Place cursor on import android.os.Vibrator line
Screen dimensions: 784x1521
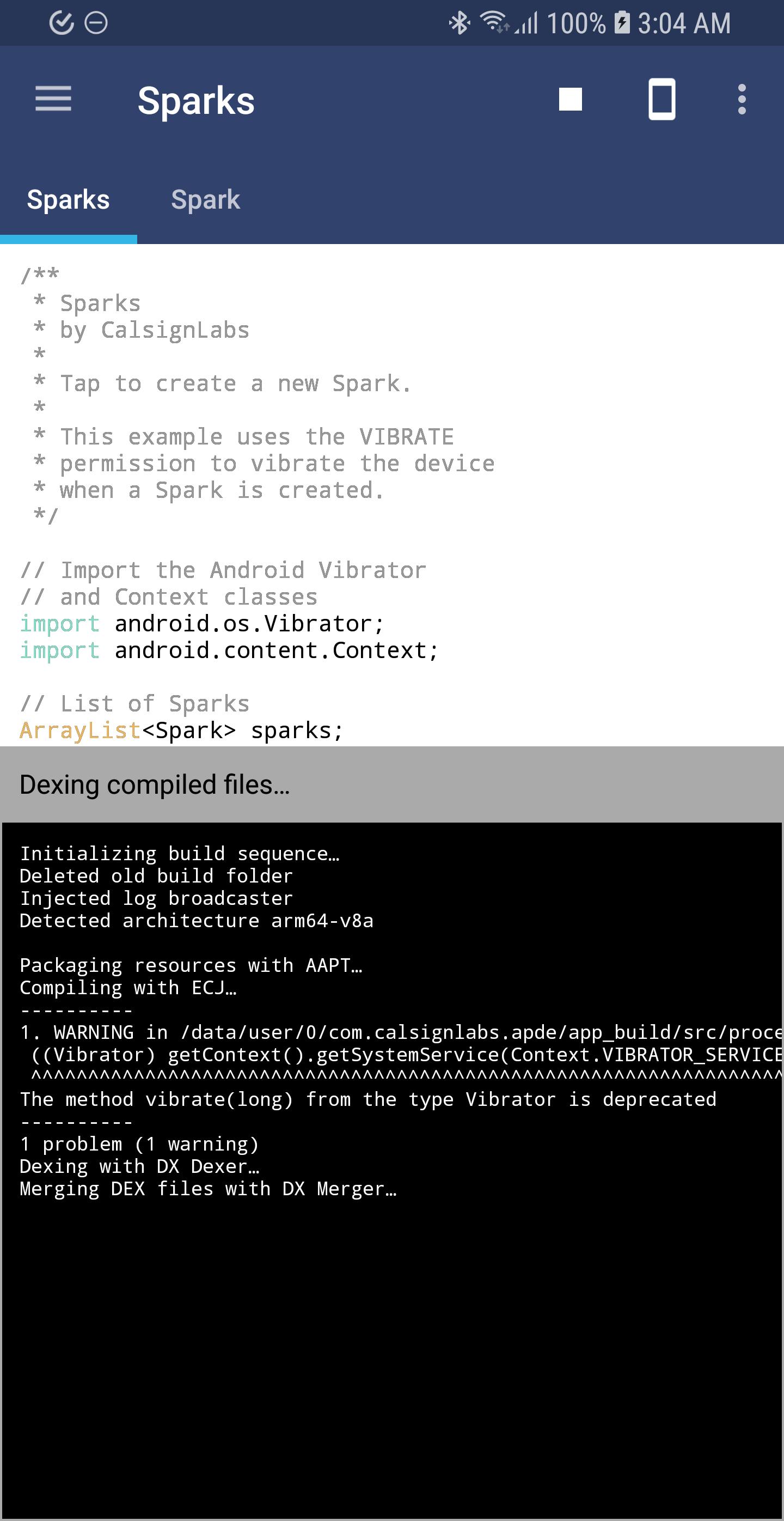248,624
